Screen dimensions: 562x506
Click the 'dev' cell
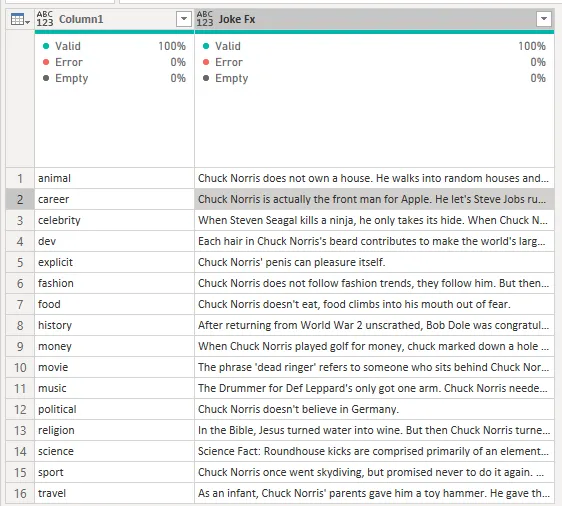point(114,241)
